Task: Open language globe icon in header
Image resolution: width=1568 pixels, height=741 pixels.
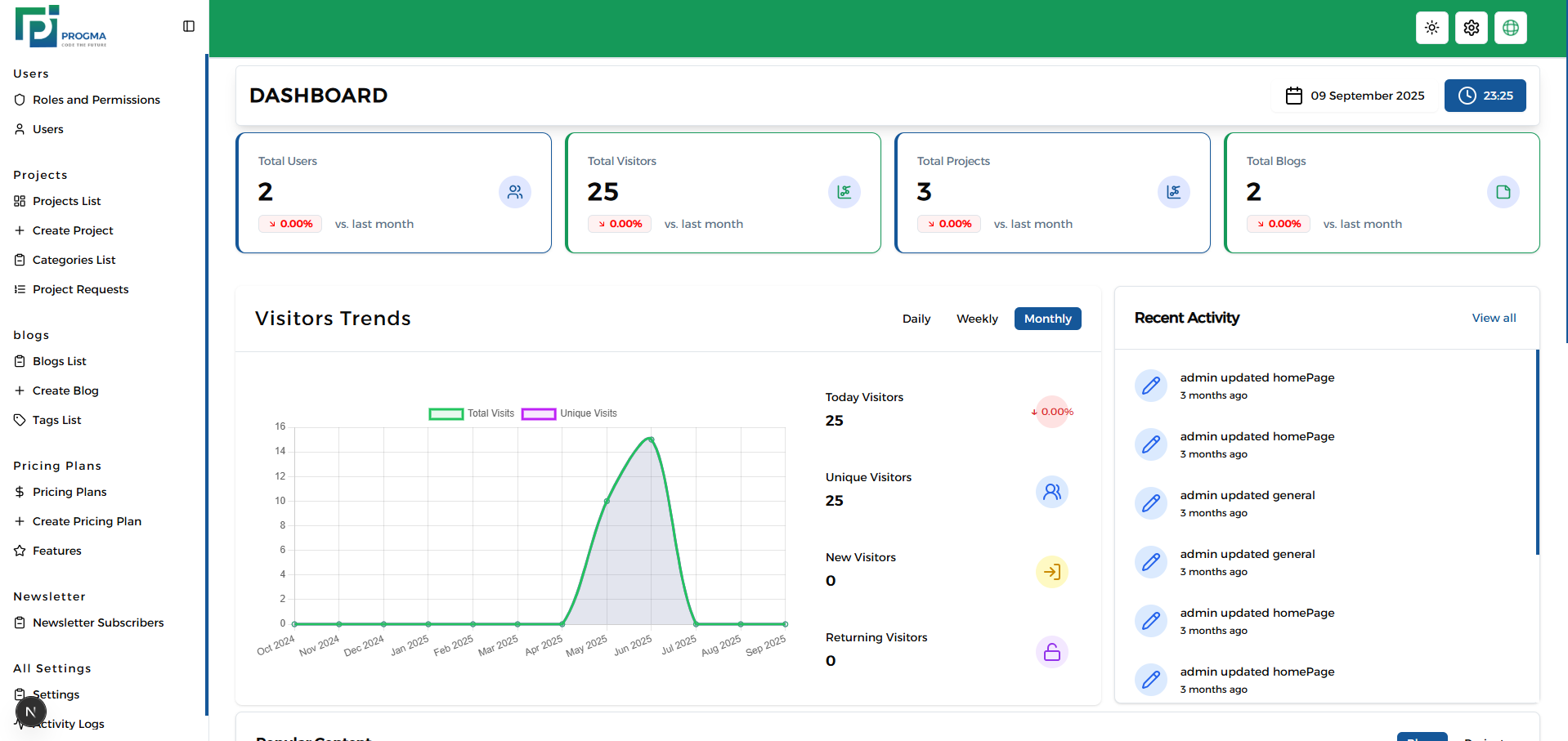Action: [x=1510, y=28]
